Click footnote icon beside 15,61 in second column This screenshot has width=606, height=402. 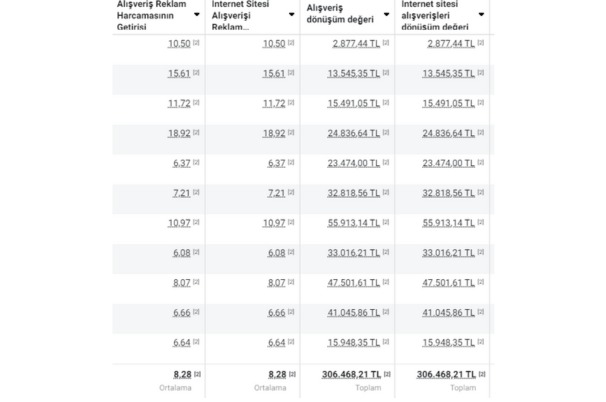[291, 73]
